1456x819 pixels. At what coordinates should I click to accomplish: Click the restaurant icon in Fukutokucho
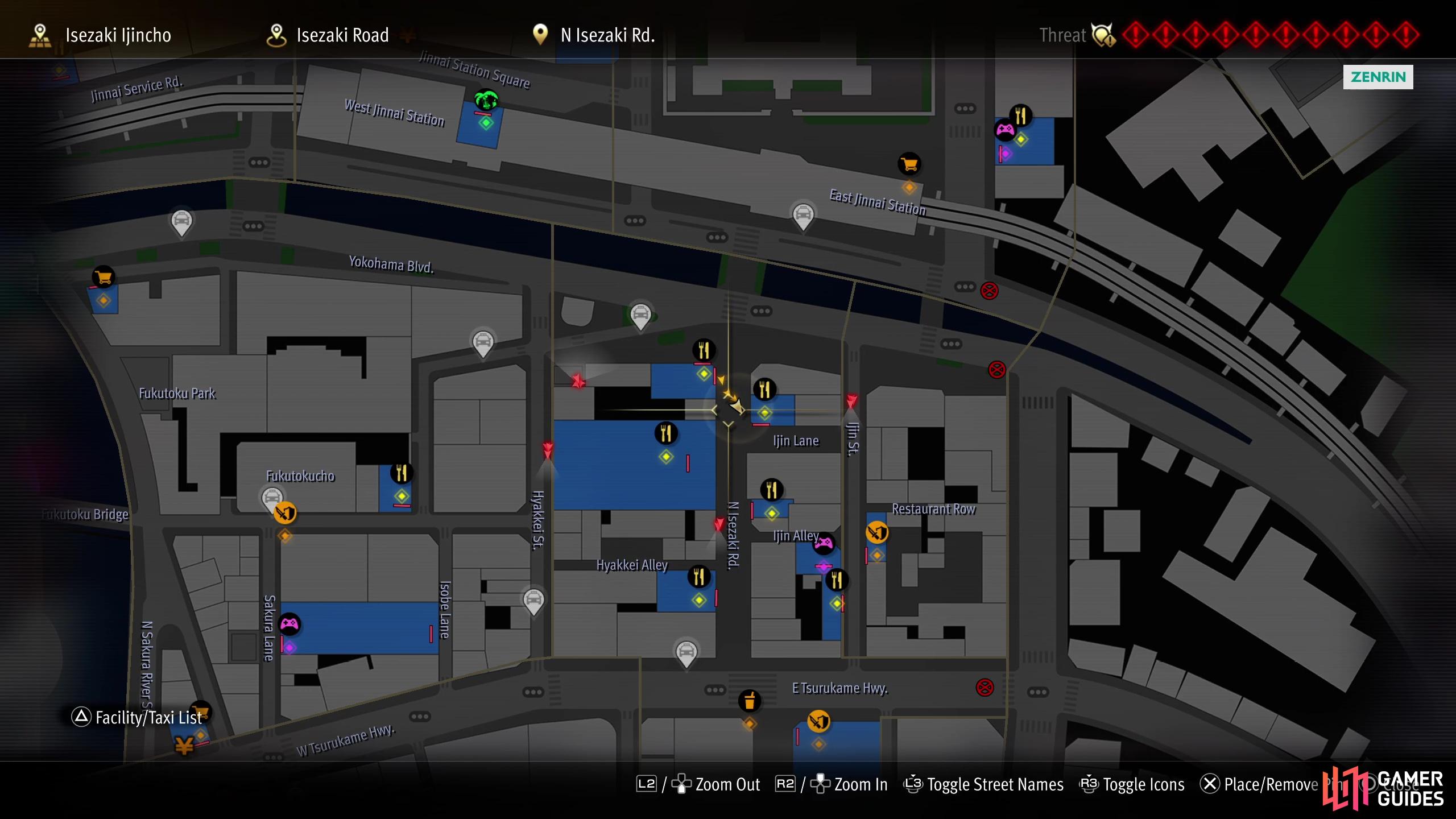pos(402,473)
